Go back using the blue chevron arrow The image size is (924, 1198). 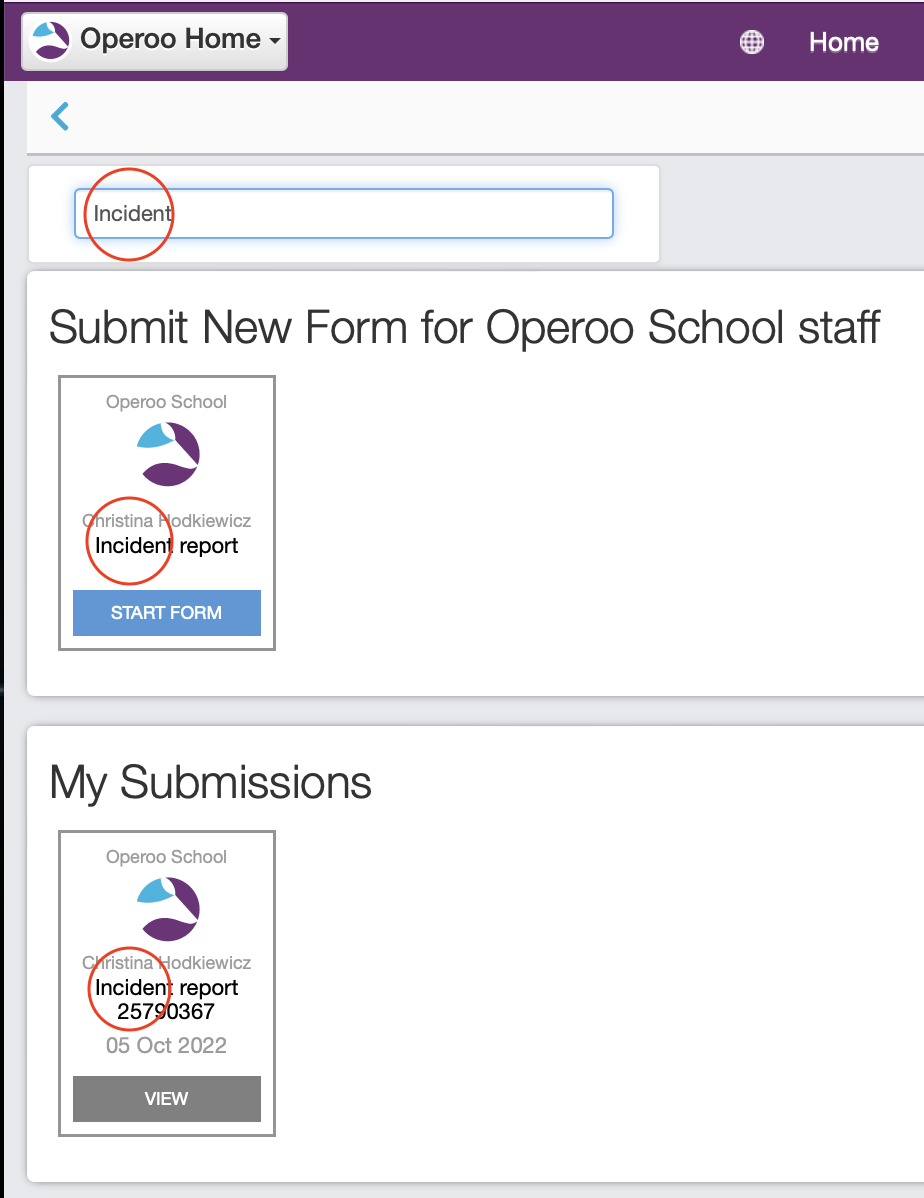pos(60,117)
